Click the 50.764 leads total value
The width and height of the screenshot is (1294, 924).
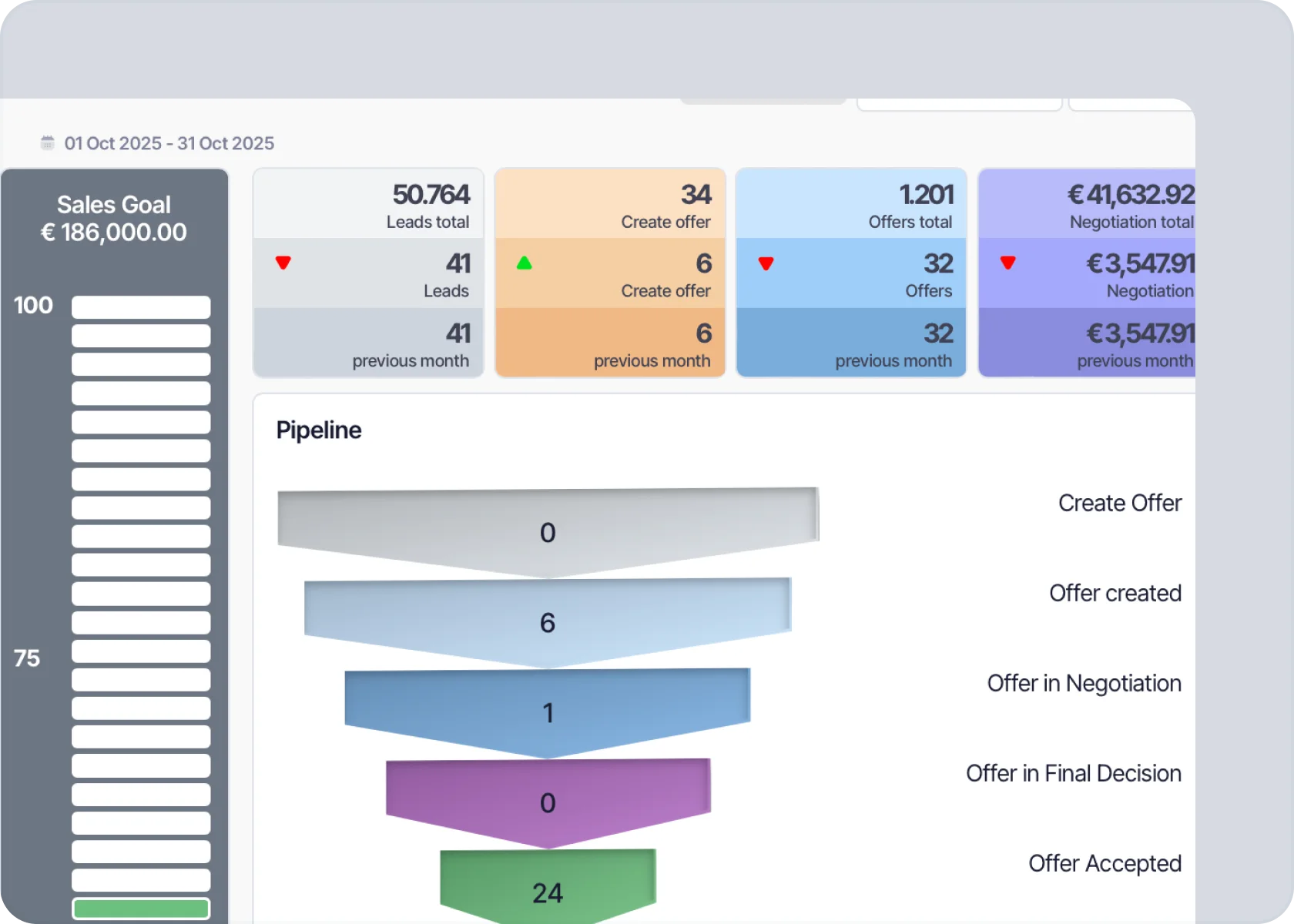pos(431,195)
